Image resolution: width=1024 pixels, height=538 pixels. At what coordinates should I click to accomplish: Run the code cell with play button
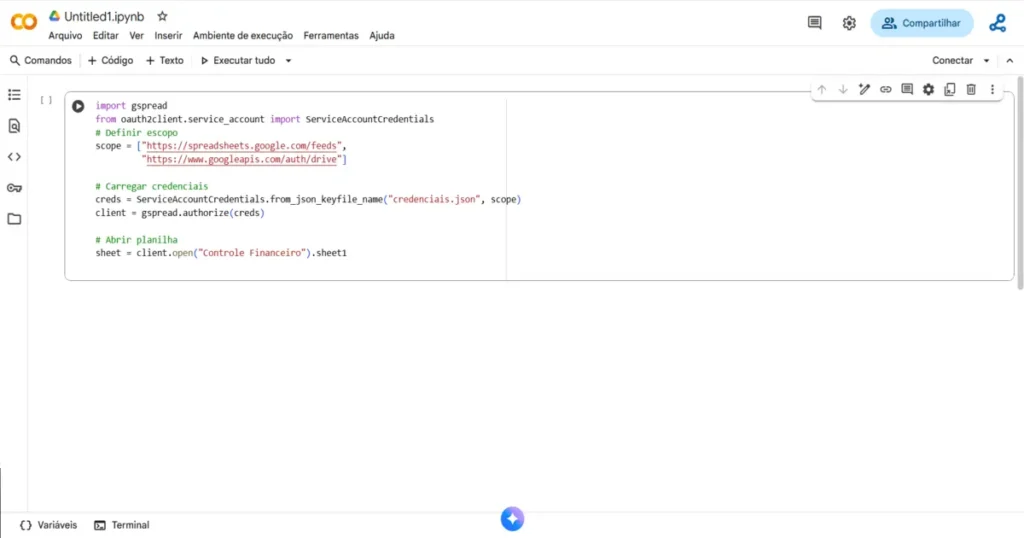tap(78, 106)
